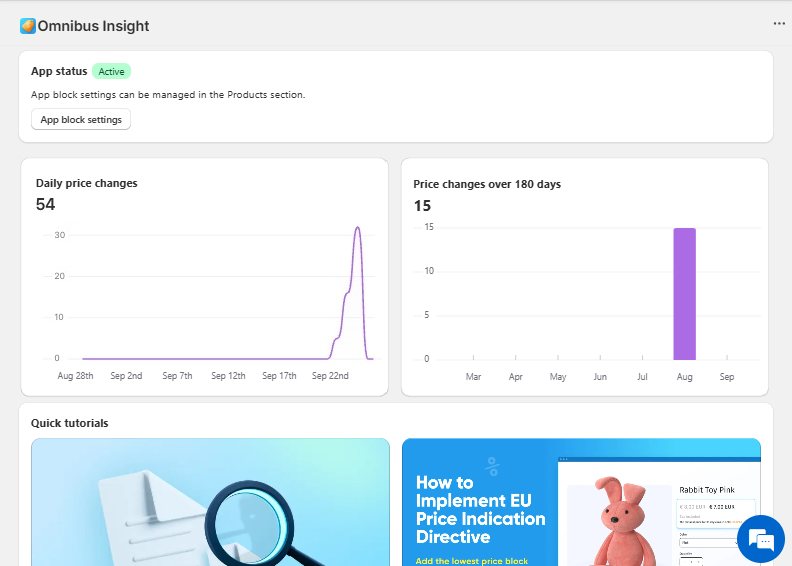Screen dimensions: 792x566
Task: Click the pink rabbit toy image
Action: coord(618,520)
